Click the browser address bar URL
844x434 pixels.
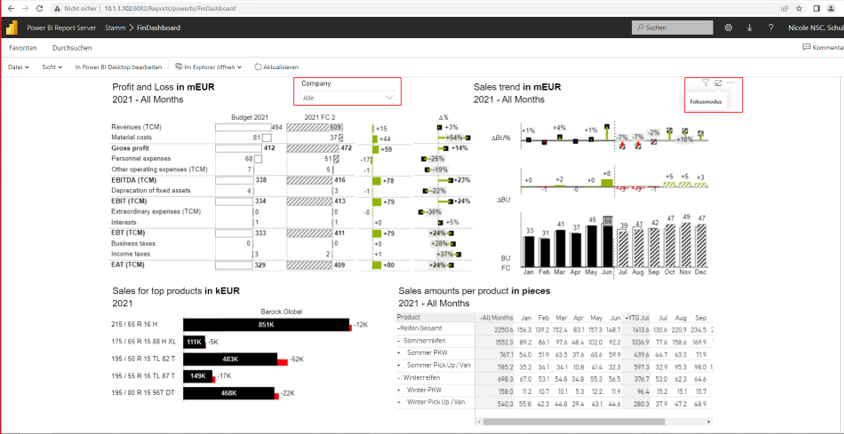172,9
